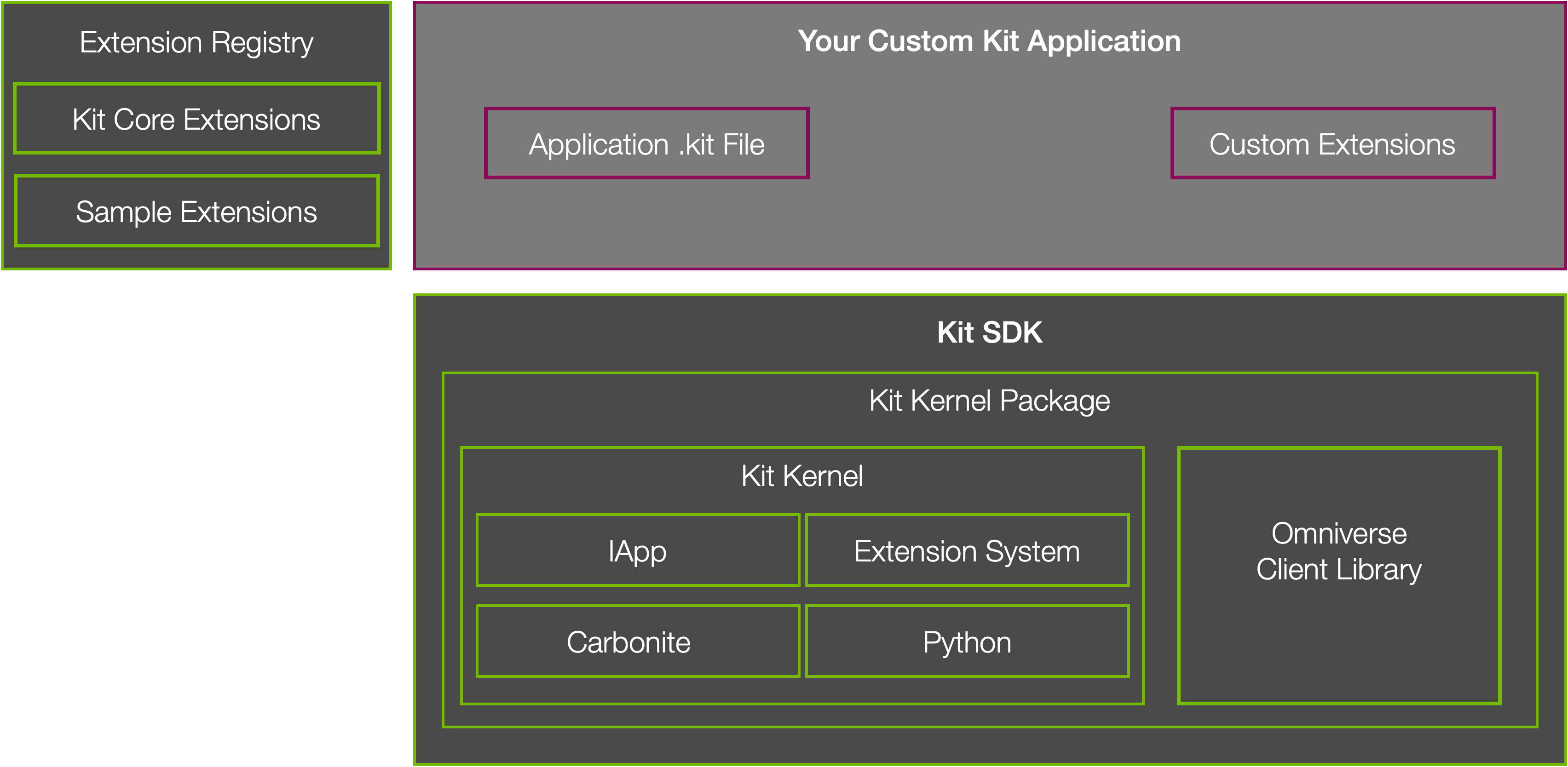Click the word Omniverse in the library block

point(1338,533)
